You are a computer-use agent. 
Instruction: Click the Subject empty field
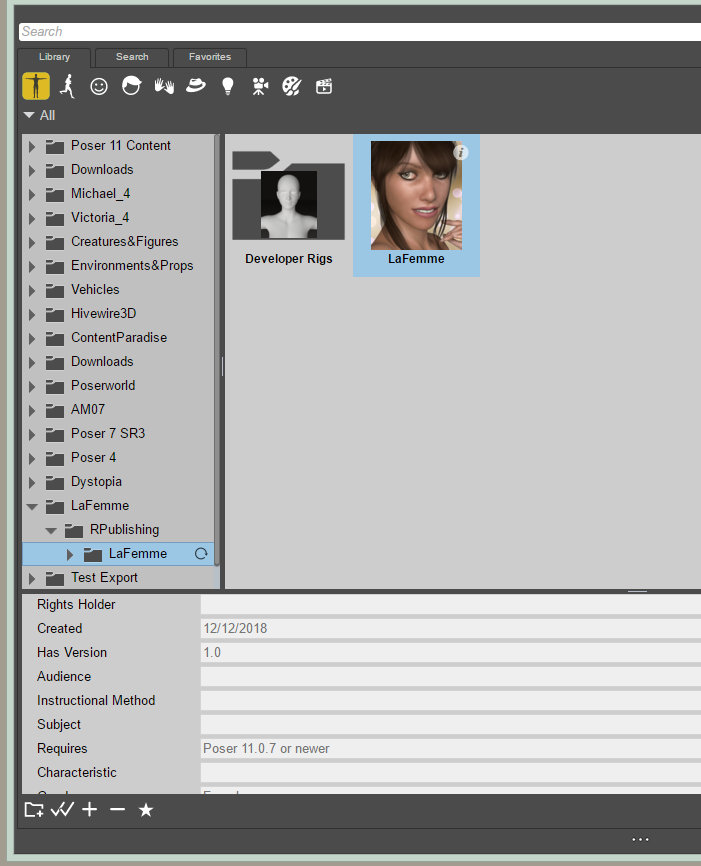pos(451,725)
